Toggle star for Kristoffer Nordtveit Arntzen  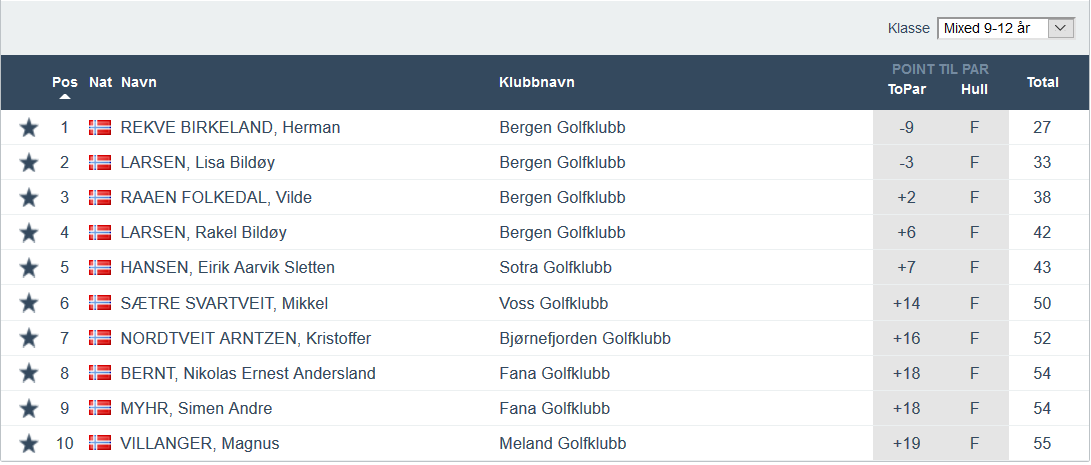pyautogui.click(x=29, y=338)
